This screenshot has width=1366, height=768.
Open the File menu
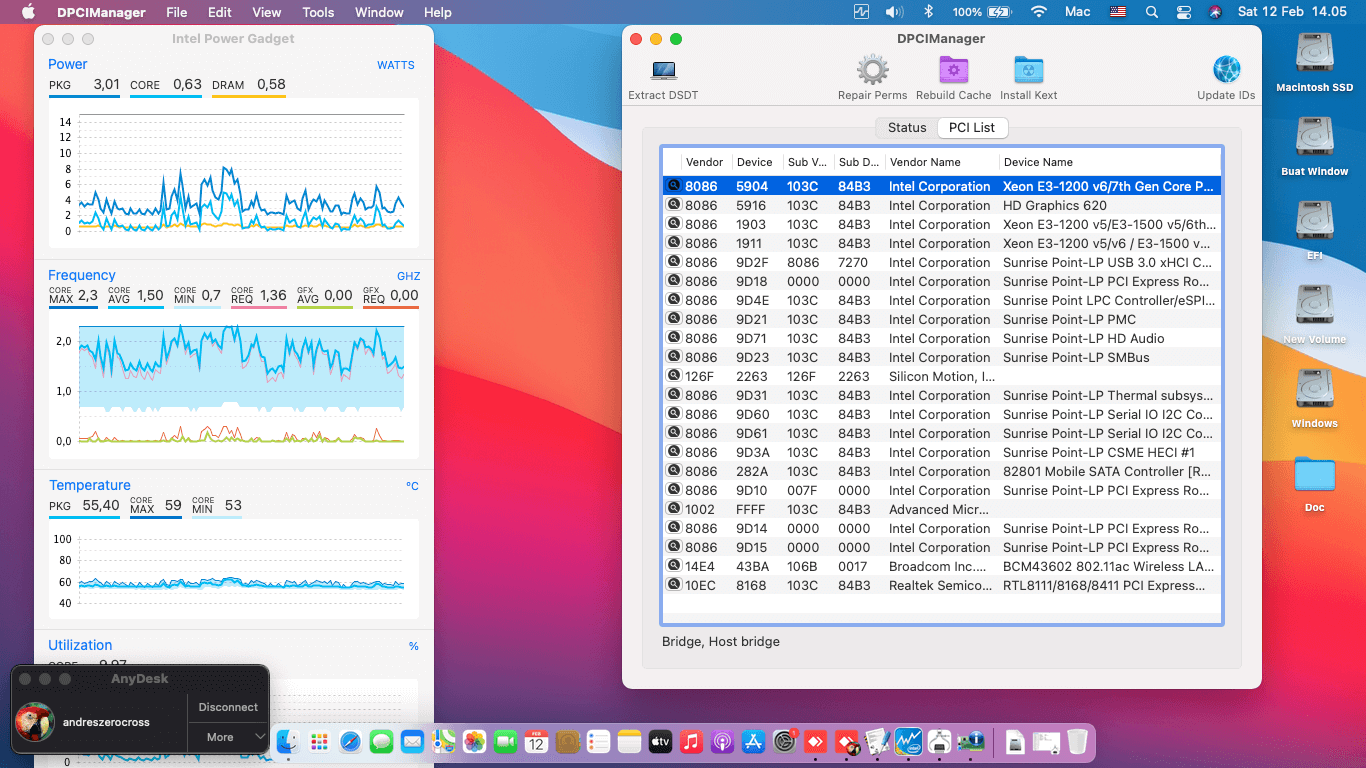177,12
